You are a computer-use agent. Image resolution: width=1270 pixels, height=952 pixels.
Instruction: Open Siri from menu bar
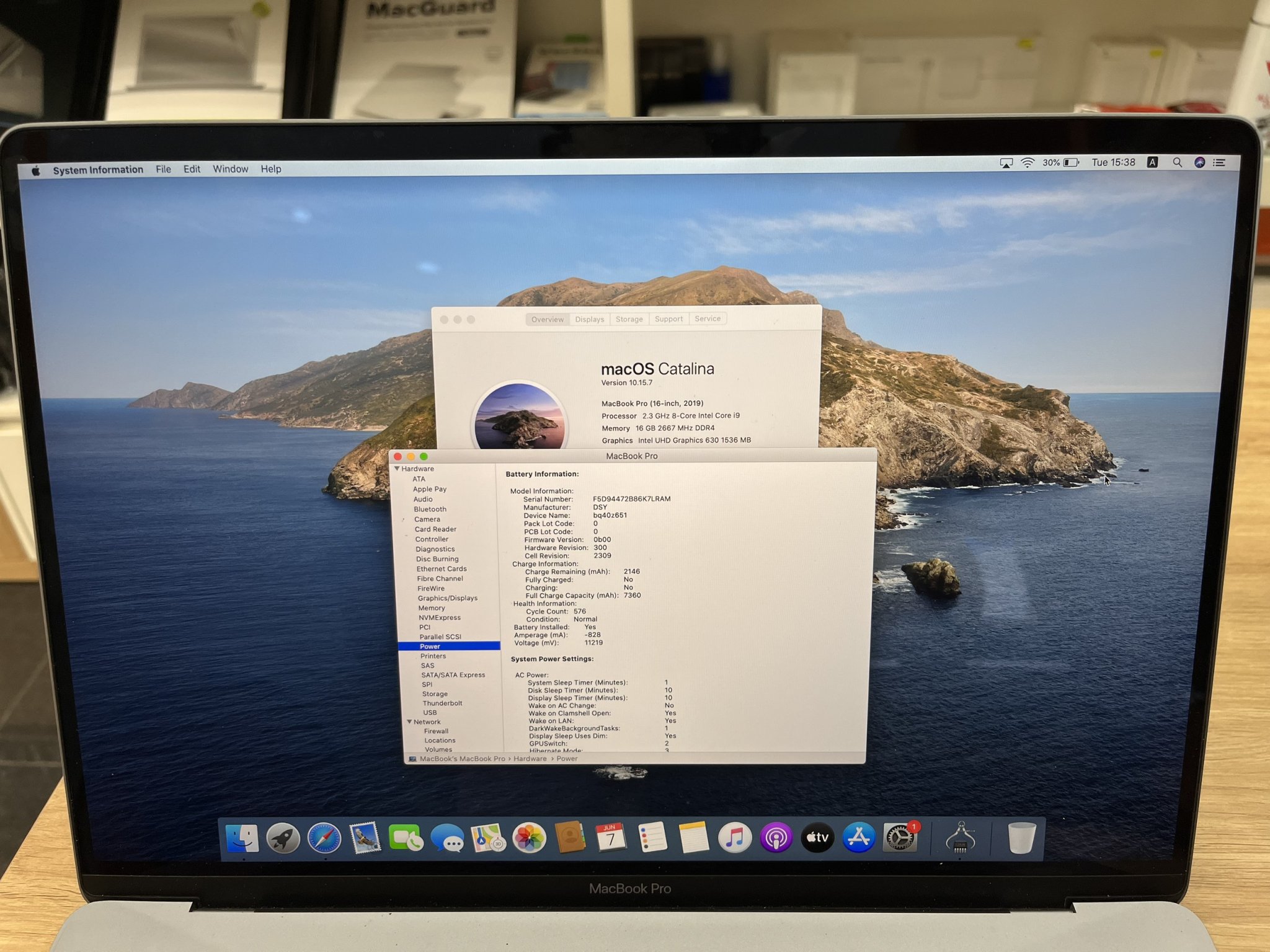[1199, 162]
